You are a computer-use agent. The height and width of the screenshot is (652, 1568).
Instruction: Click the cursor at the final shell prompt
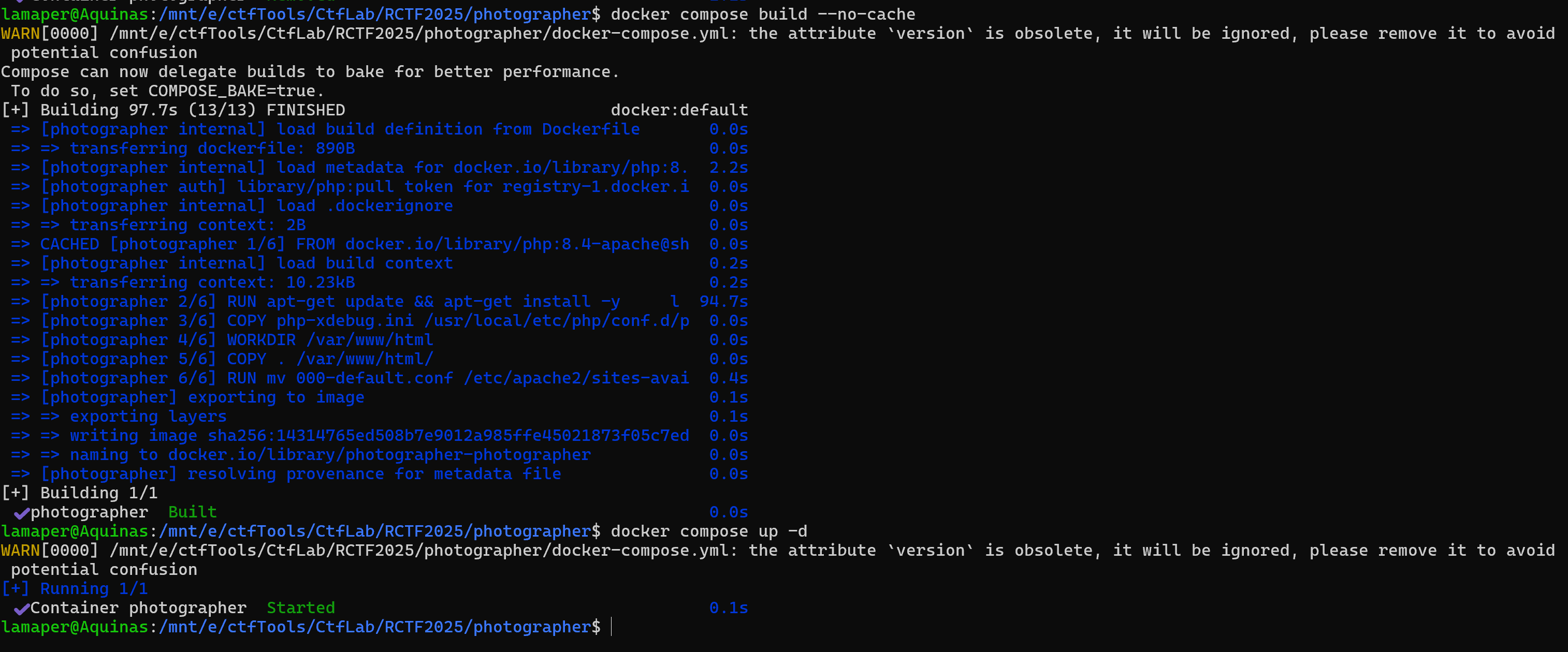[611, 627]
